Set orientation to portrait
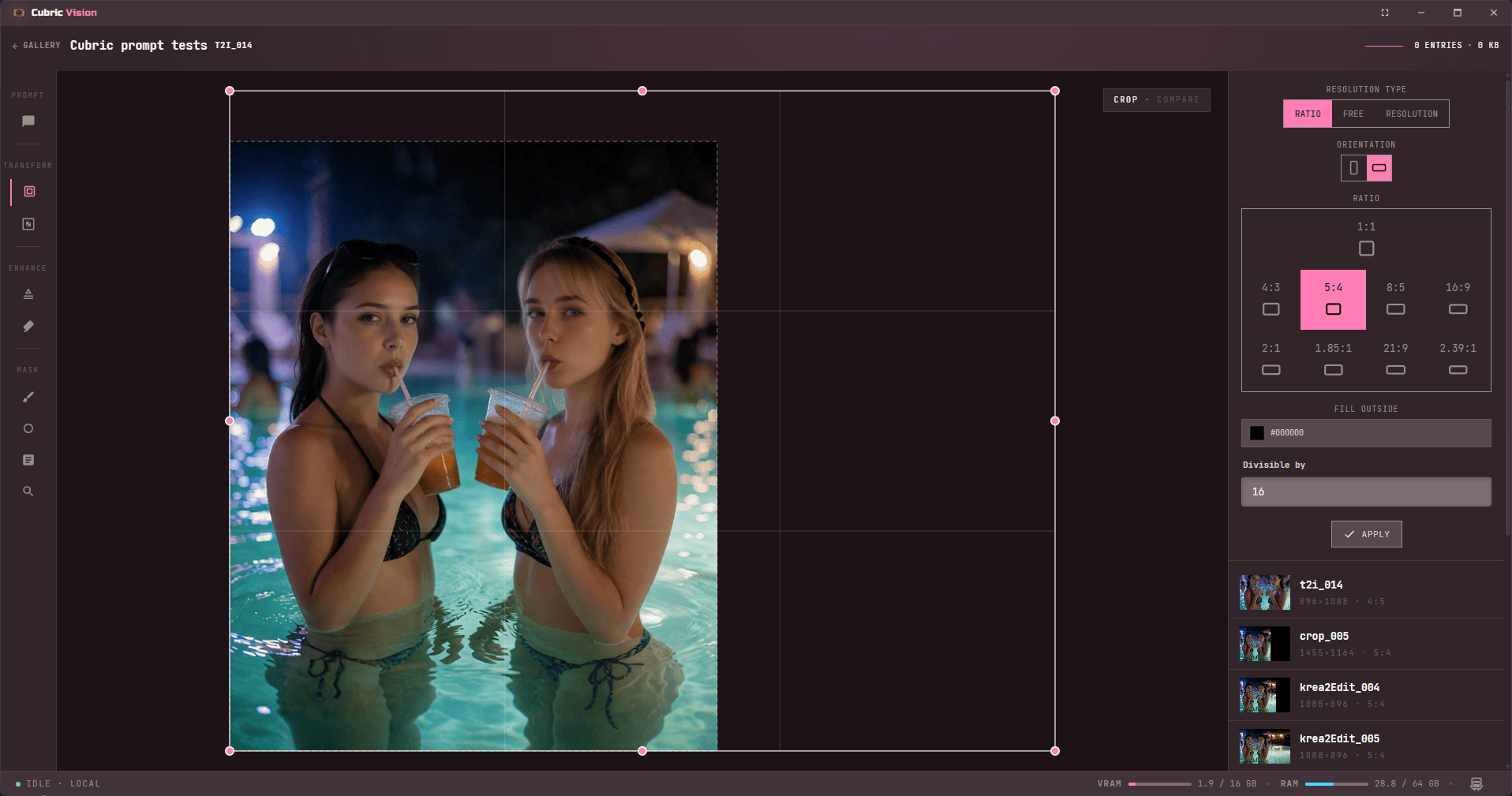This screenshot has height=796, width=1512. [x=1354, y=168]
